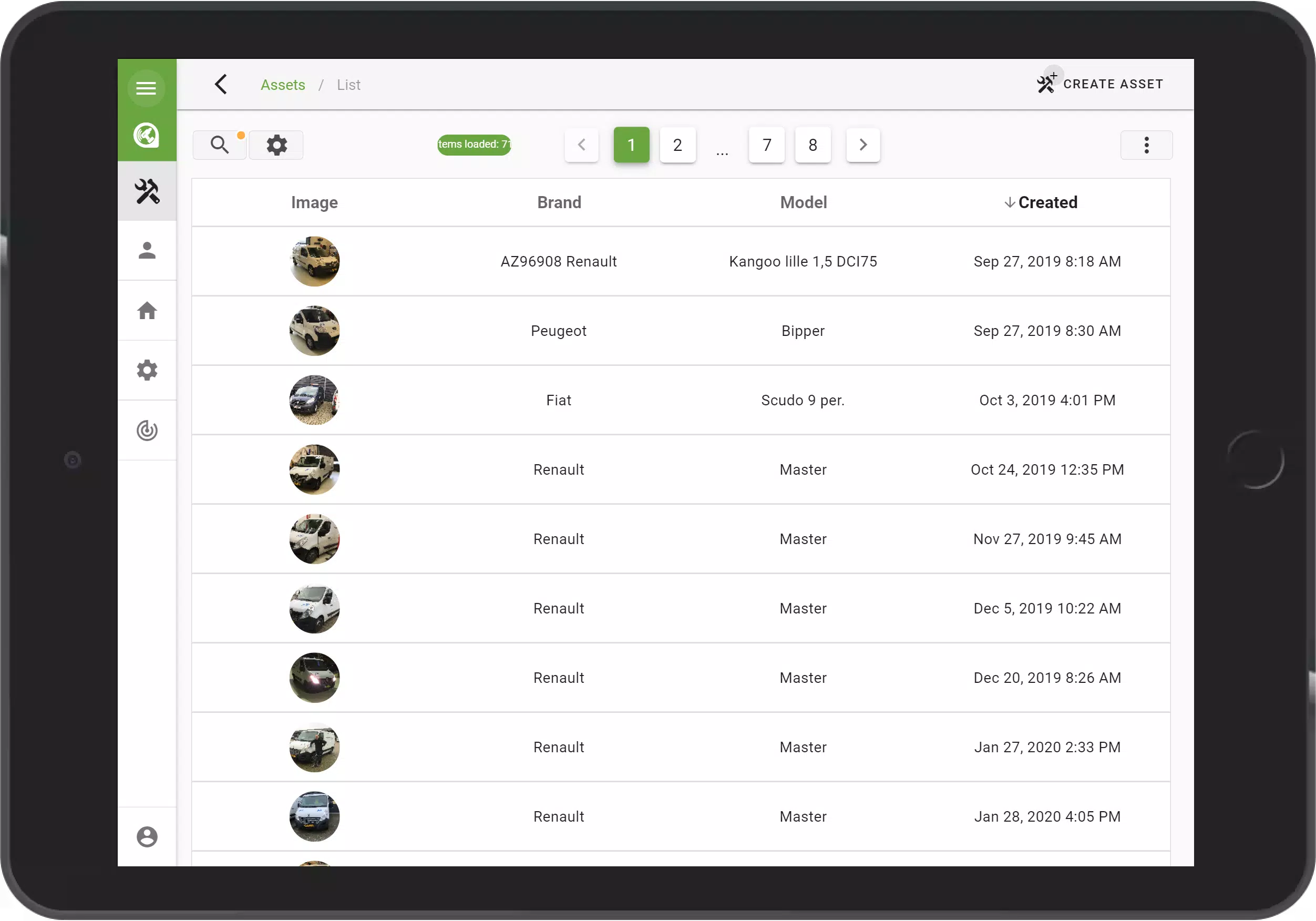Click the Oct 3, 2019 4:01 PM date

pos(1047,400)
